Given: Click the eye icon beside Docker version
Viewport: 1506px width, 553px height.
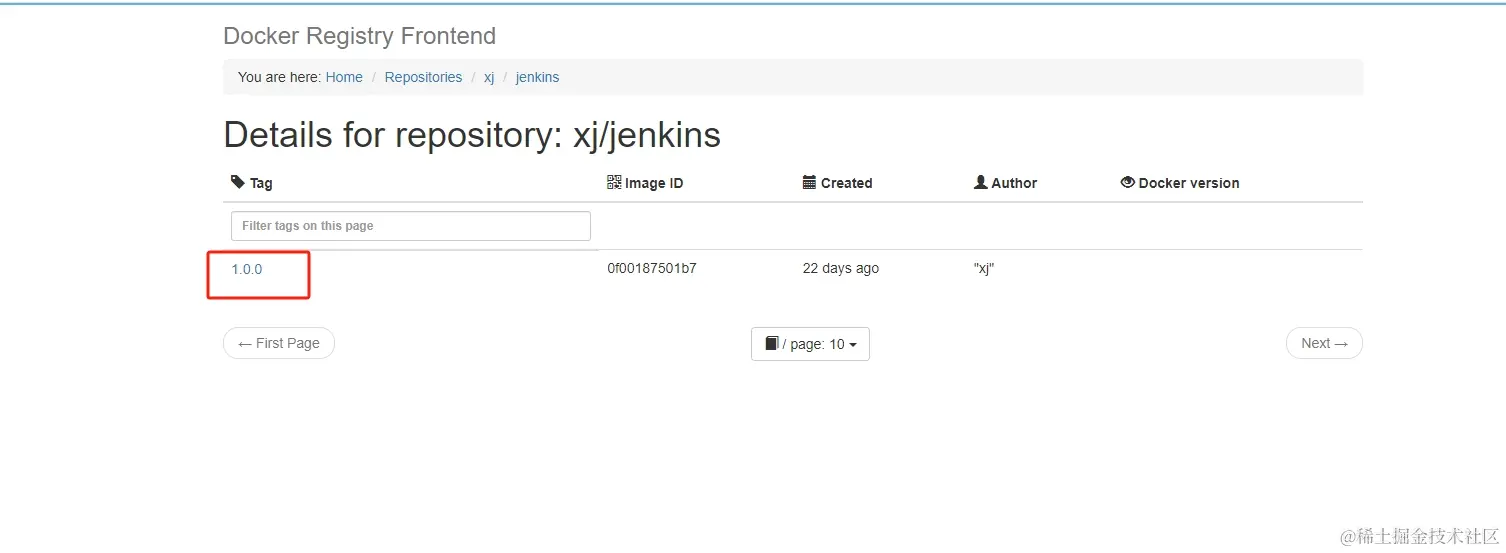Looking at the screenshot, I should click(x=1128, y=182).
